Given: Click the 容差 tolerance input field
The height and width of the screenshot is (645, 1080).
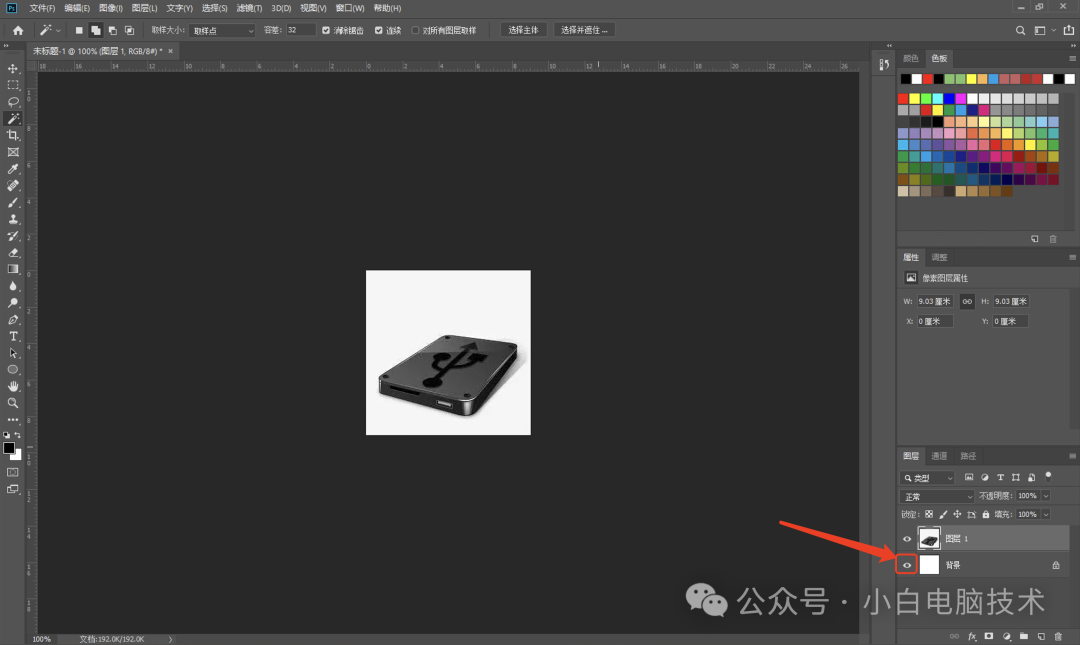Looking at the screenshot, I should click(300, 30).
